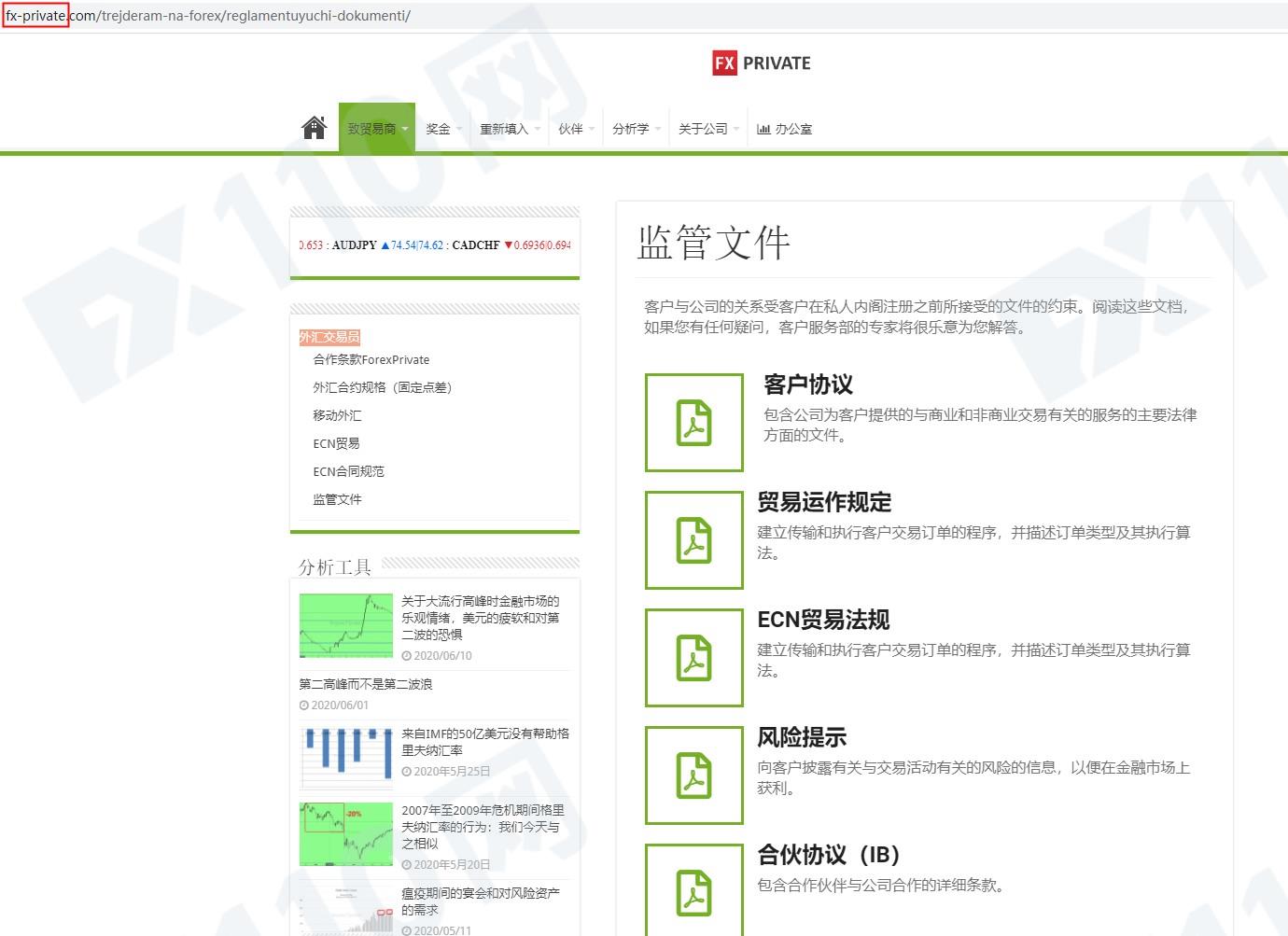The image size is (1288, 936).
Task: Click the 分析工具 section heading
Action: (335, 566)
